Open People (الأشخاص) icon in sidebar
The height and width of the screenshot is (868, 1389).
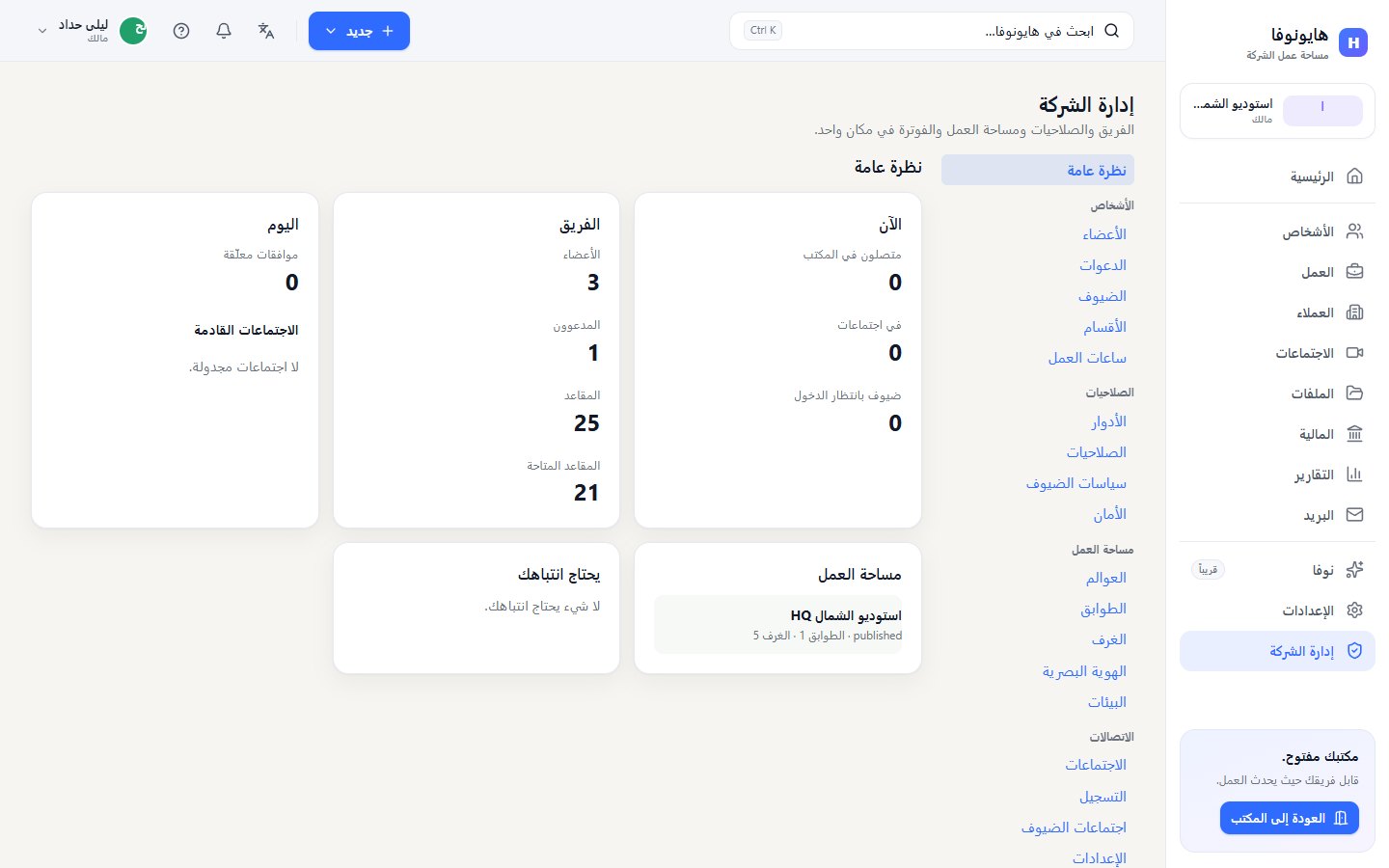pos(1354,231)
